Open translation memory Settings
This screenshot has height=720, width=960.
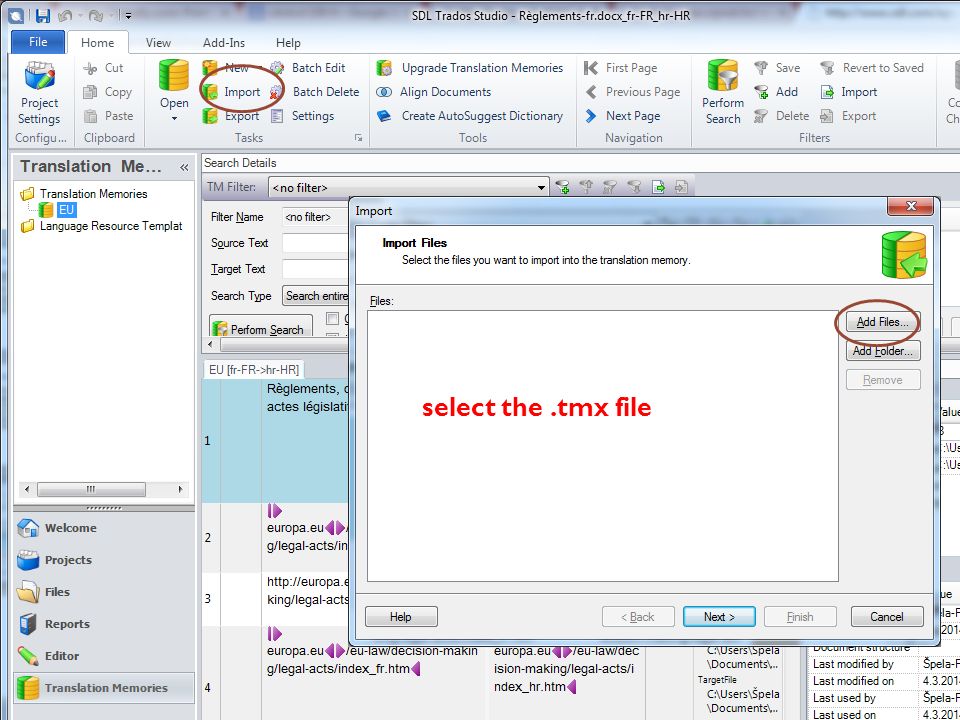tap(302, 116)
